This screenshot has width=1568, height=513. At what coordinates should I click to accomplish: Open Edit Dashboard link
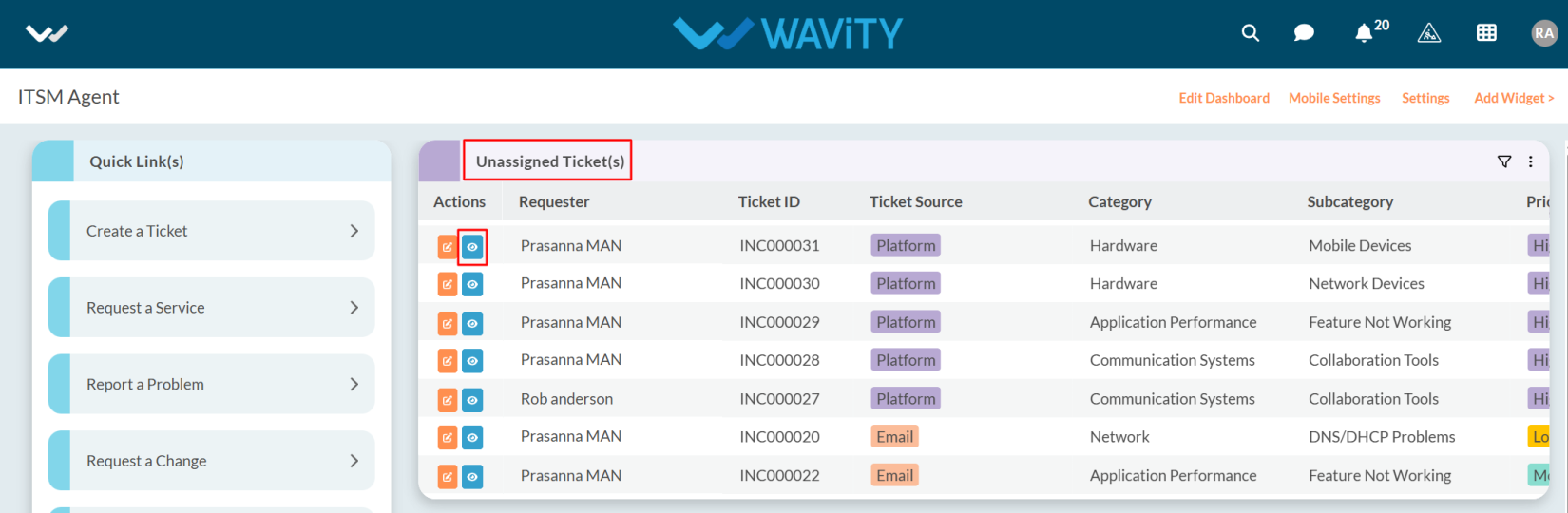[x=1224, y=98]
